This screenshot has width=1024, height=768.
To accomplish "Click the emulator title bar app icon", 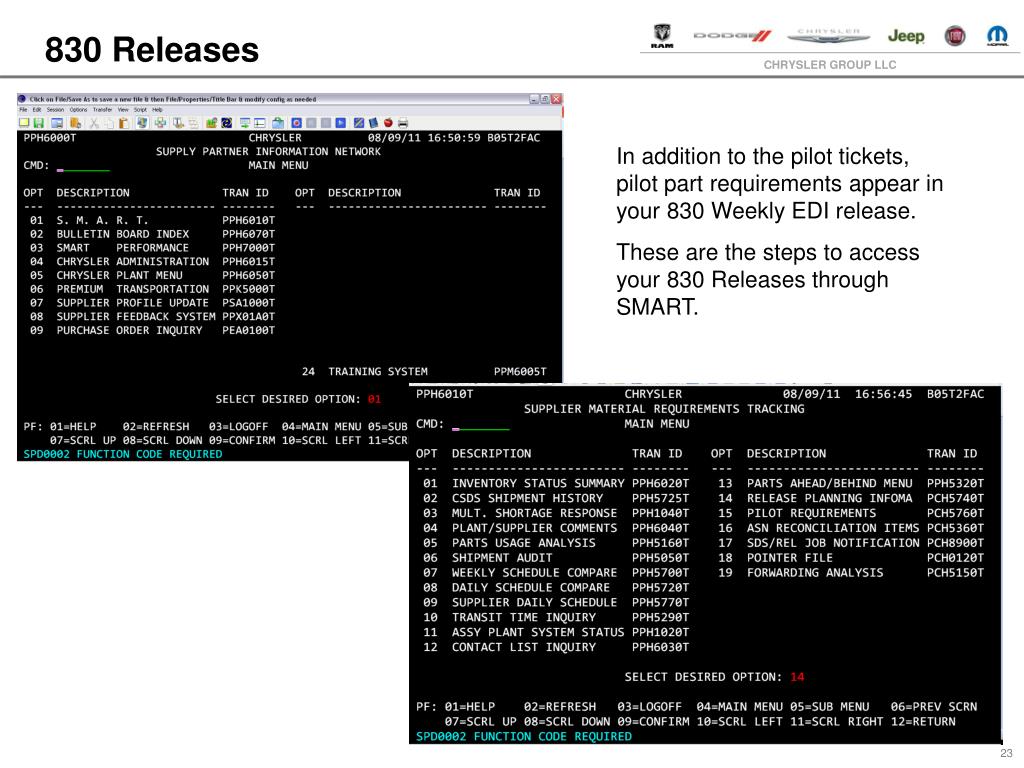I will coord(22,99).
